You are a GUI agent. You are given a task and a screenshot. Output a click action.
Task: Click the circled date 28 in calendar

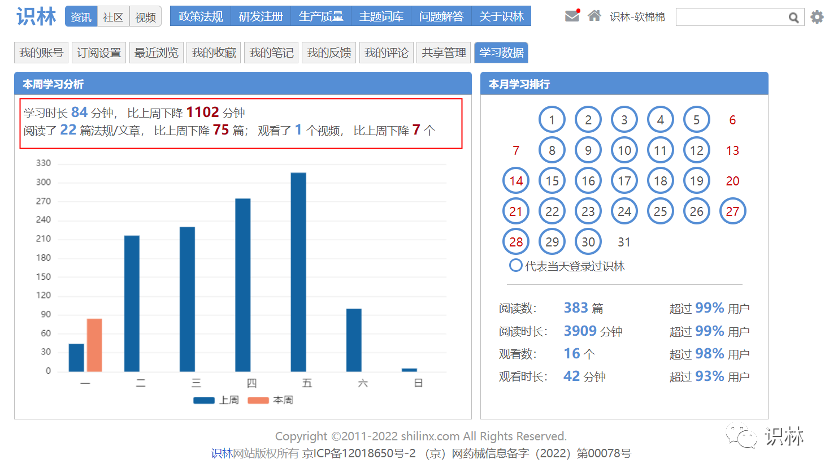click(x=516, y=241)
